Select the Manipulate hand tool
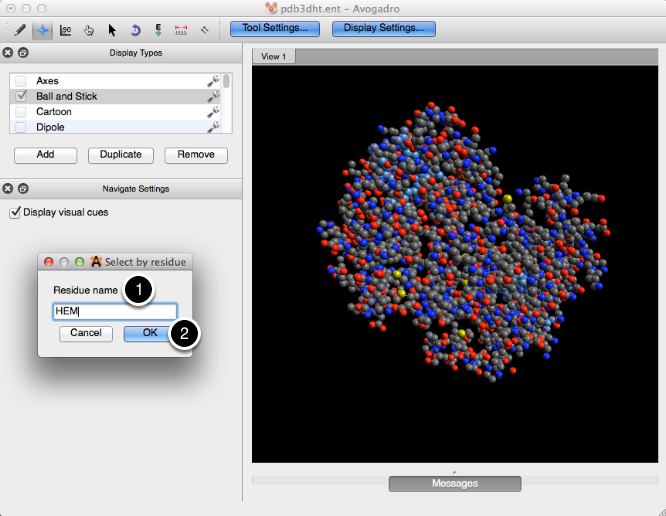666x516 pixels. coord(89,30)
